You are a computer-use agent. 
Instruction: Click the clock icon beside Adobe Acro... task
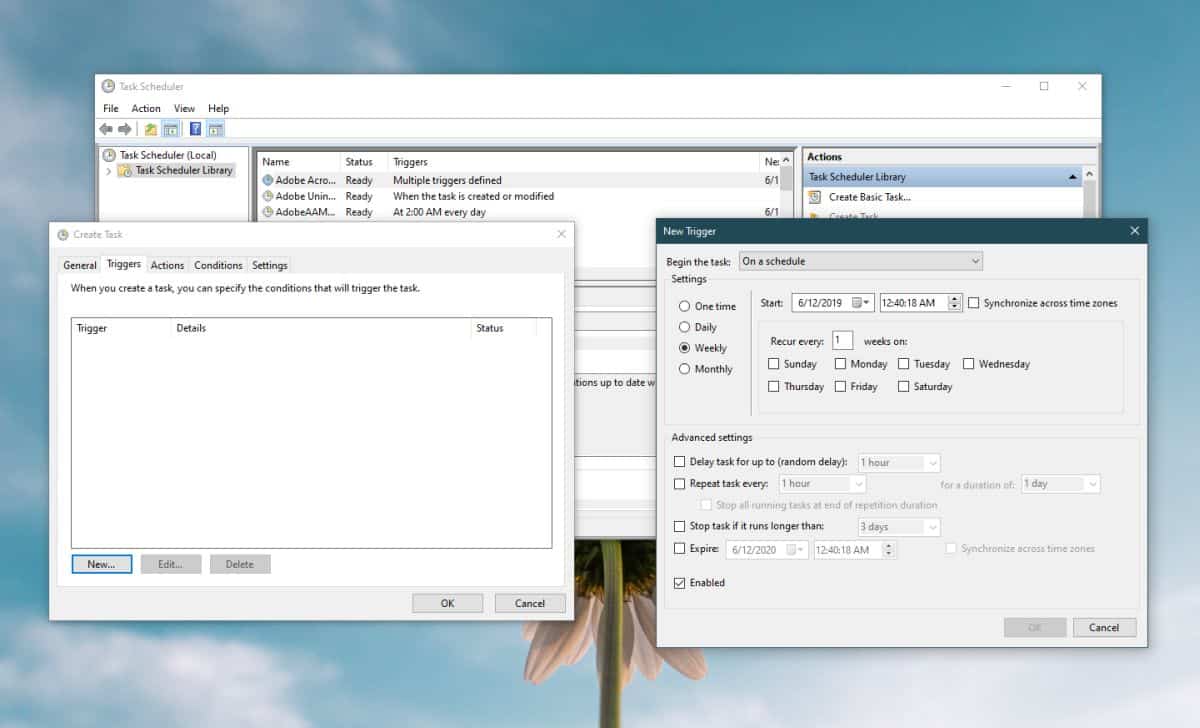point(267,181)
